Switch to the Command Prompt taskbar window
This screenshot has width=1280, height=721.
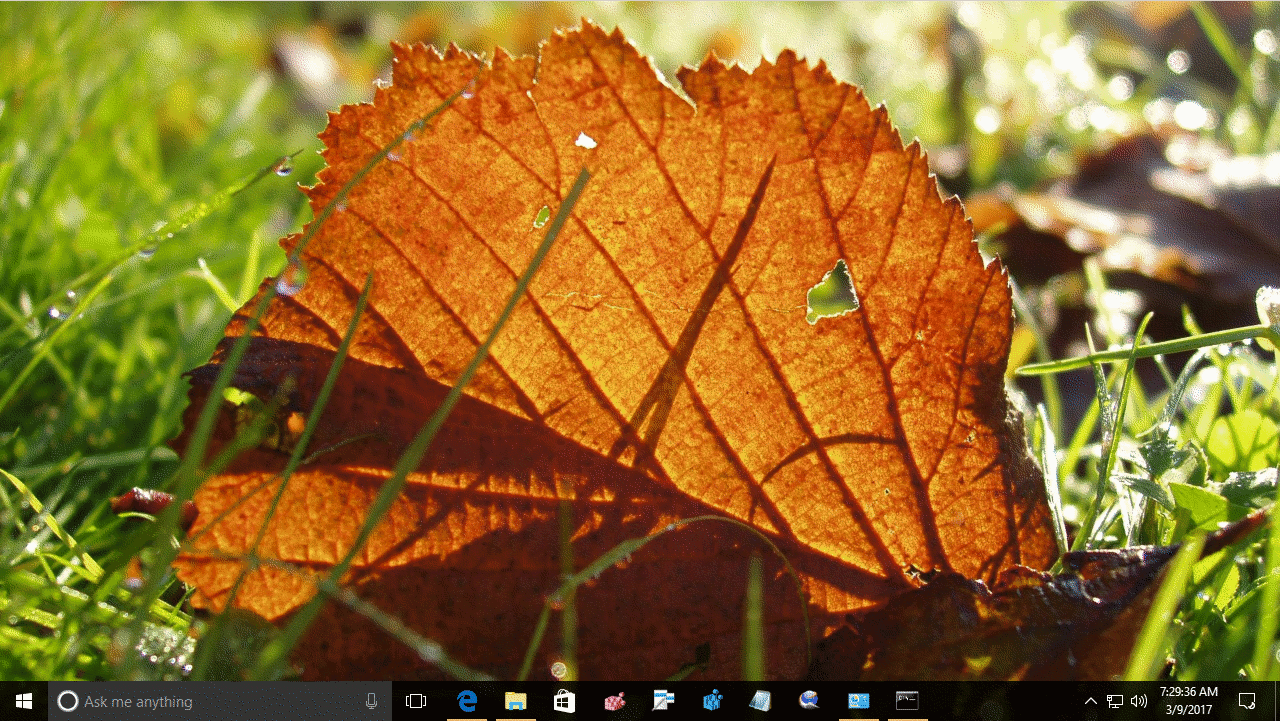tap(907, 701)
